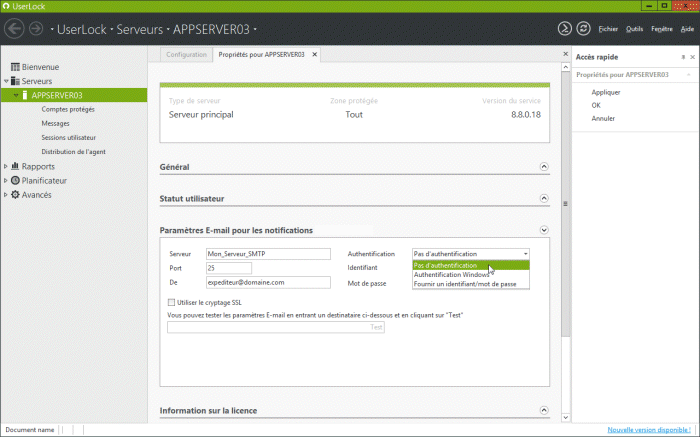
Task: Open the Nouvelle version disponible link
Action: coord(649,430)
